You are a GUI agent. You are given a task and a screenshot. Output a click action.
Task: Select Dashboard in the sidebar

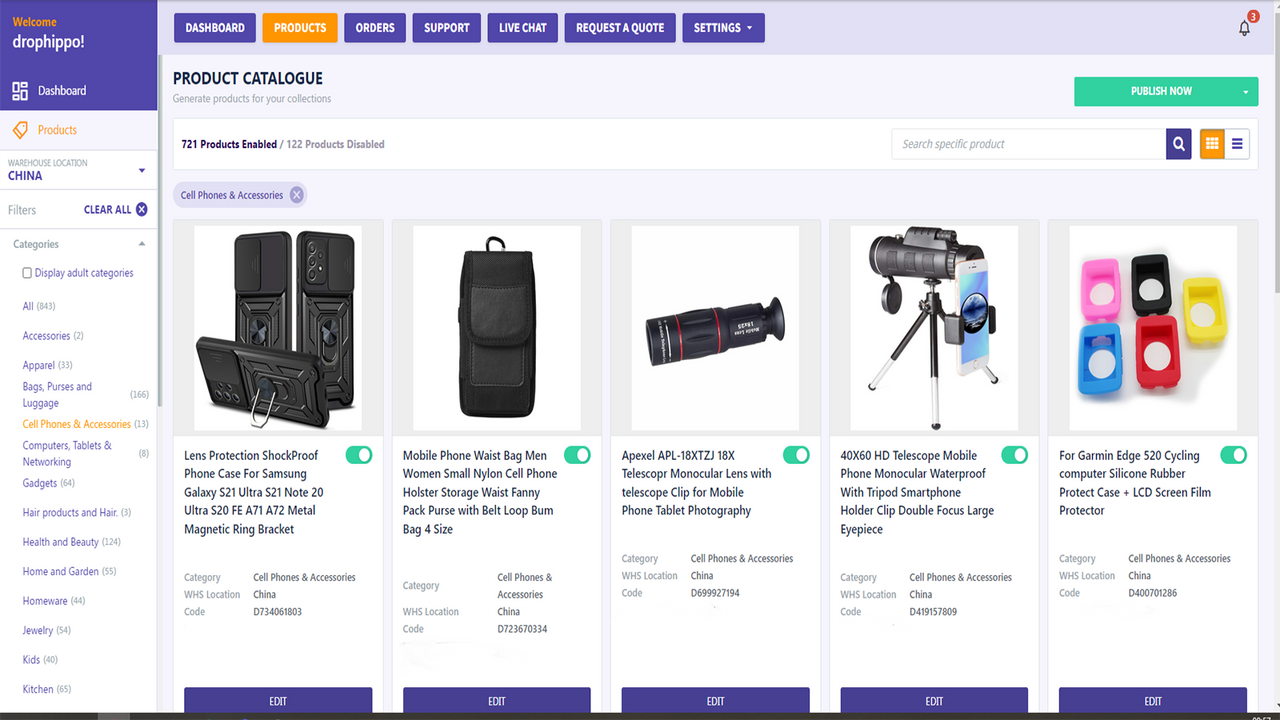60,90
